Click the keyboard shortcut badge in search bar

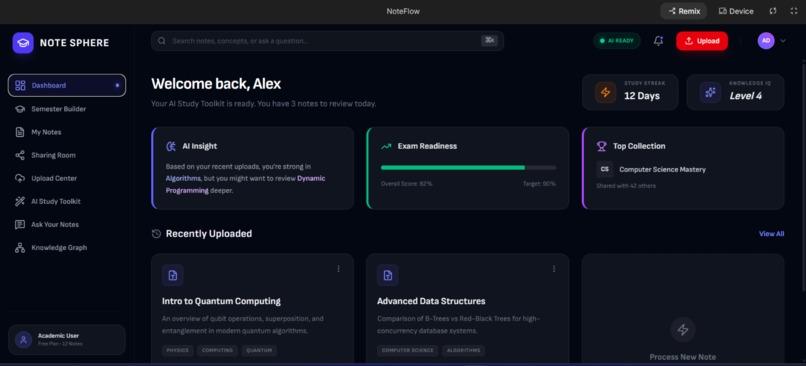(489, 41)
